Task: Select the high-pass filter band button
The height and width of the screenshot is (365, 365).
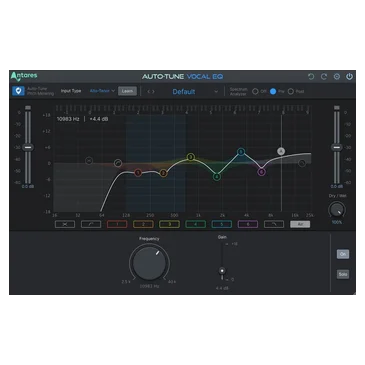Action: [x=91, y=224]
